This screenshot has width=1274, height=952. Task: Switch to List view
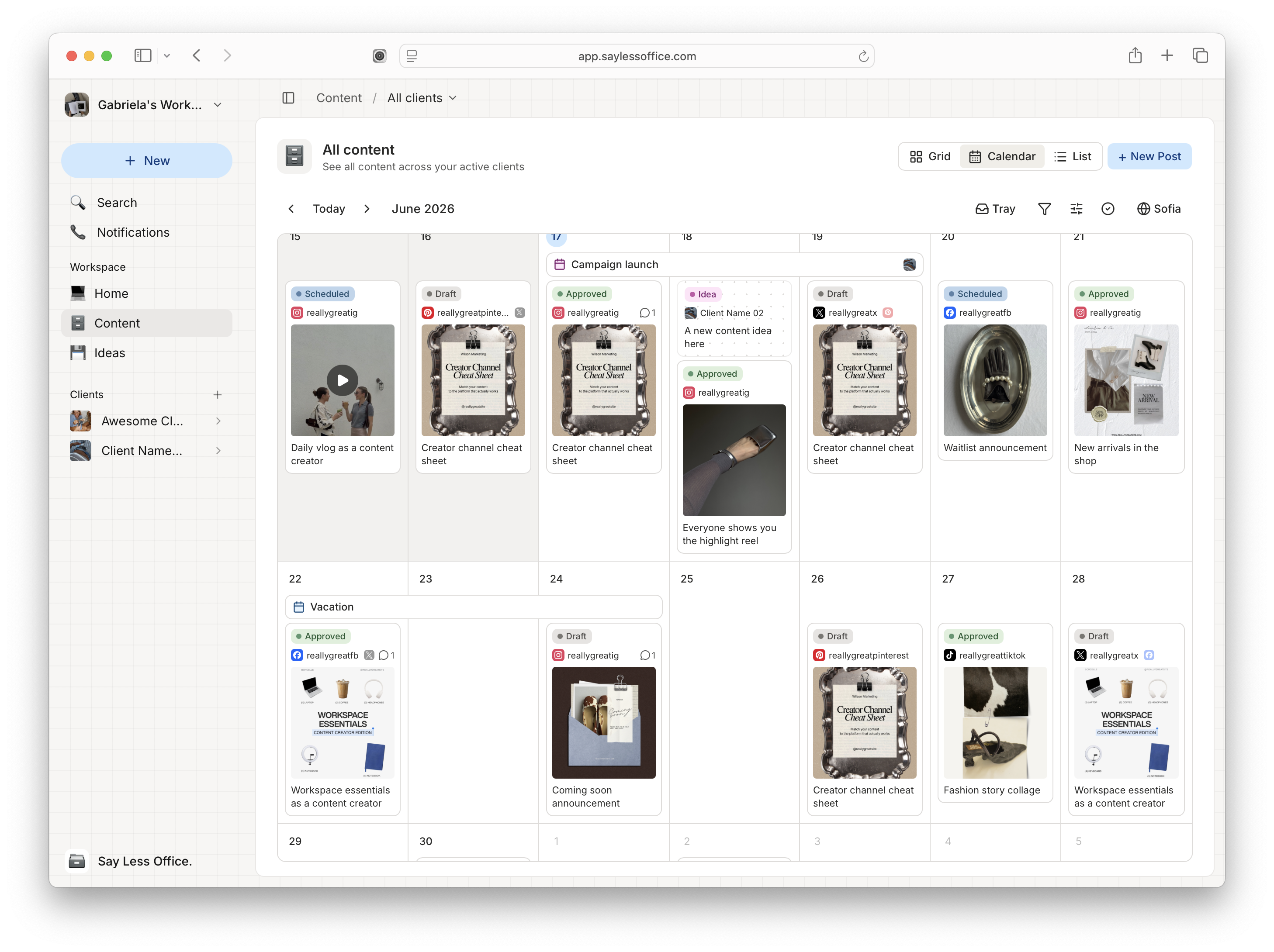(1073, 157)
